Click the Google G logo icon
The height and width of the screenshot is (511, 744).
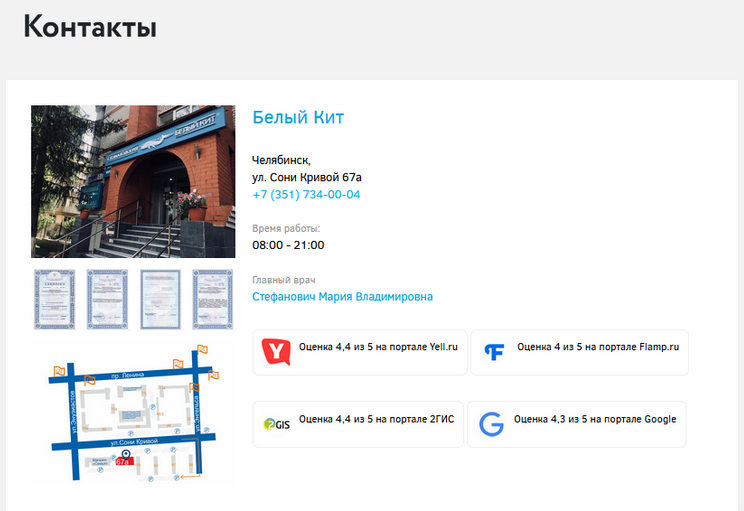pyautogui.click(x=491, y=424)
